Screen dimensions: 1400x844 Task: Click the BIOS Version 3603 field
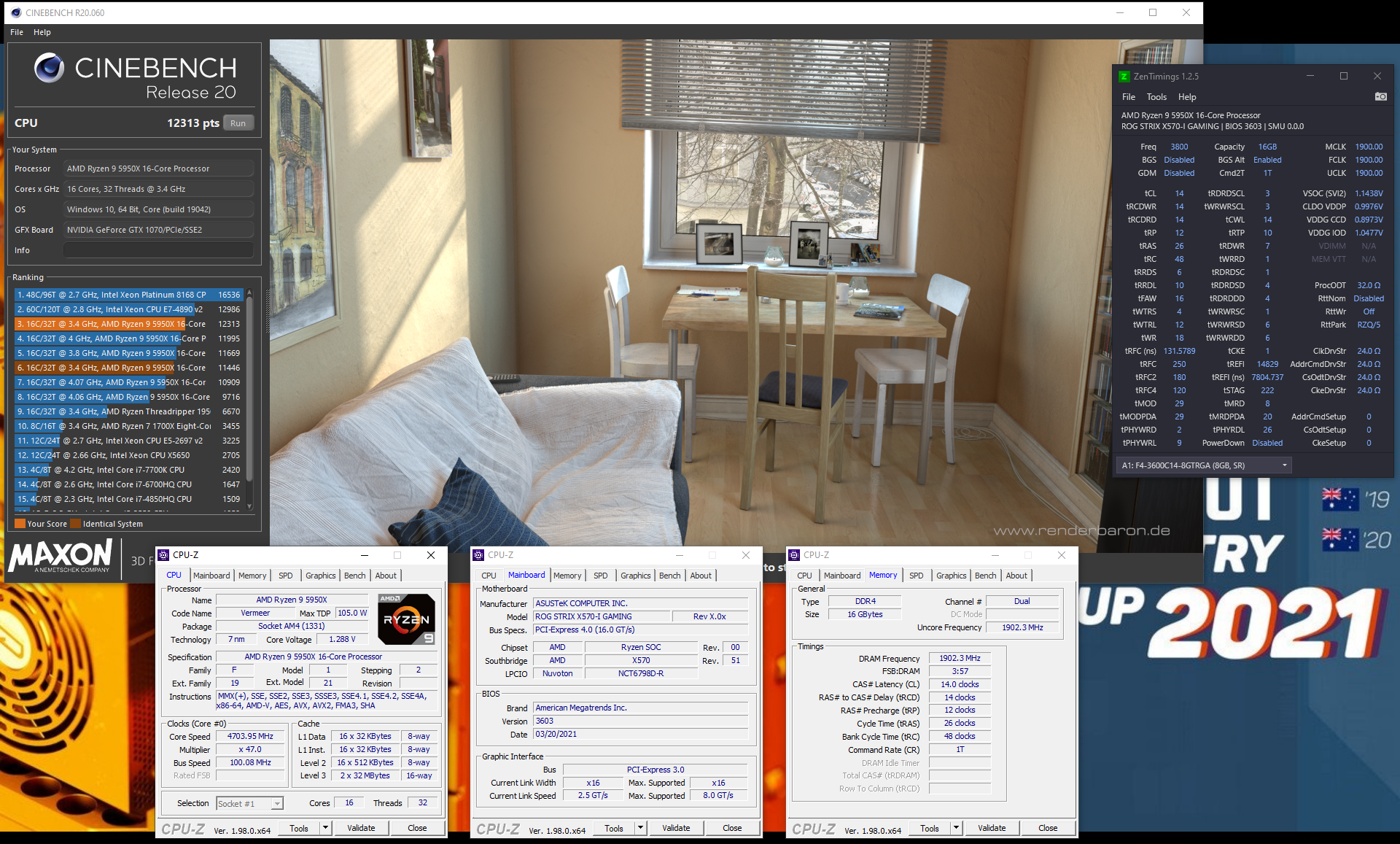click(641, 721)
